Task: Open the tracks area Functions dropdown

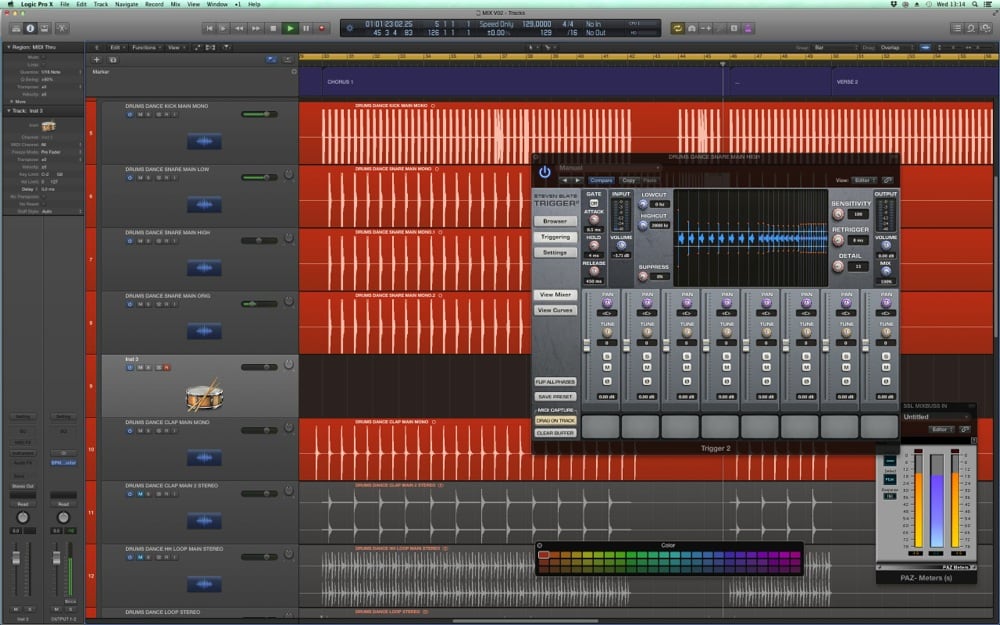Action: coord(146,47)
